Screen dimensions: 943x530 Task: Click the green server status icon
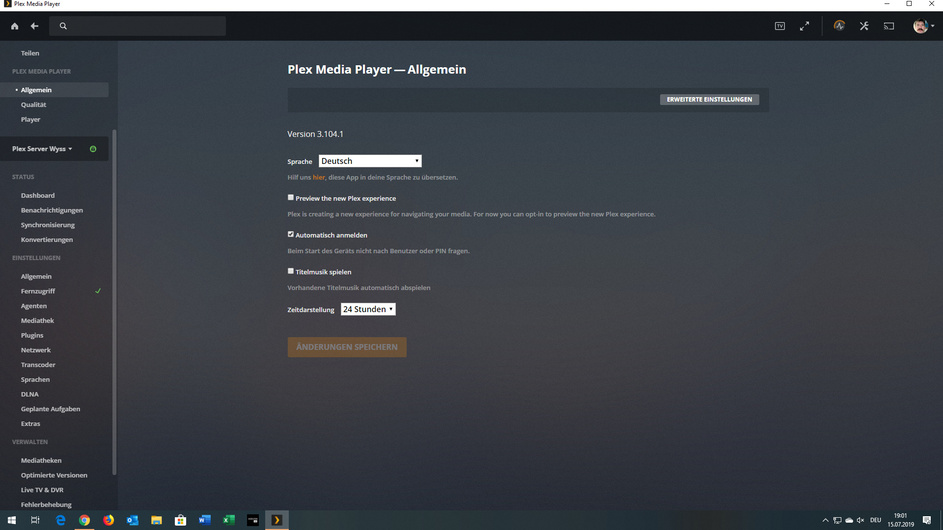(x=93, y=149)
